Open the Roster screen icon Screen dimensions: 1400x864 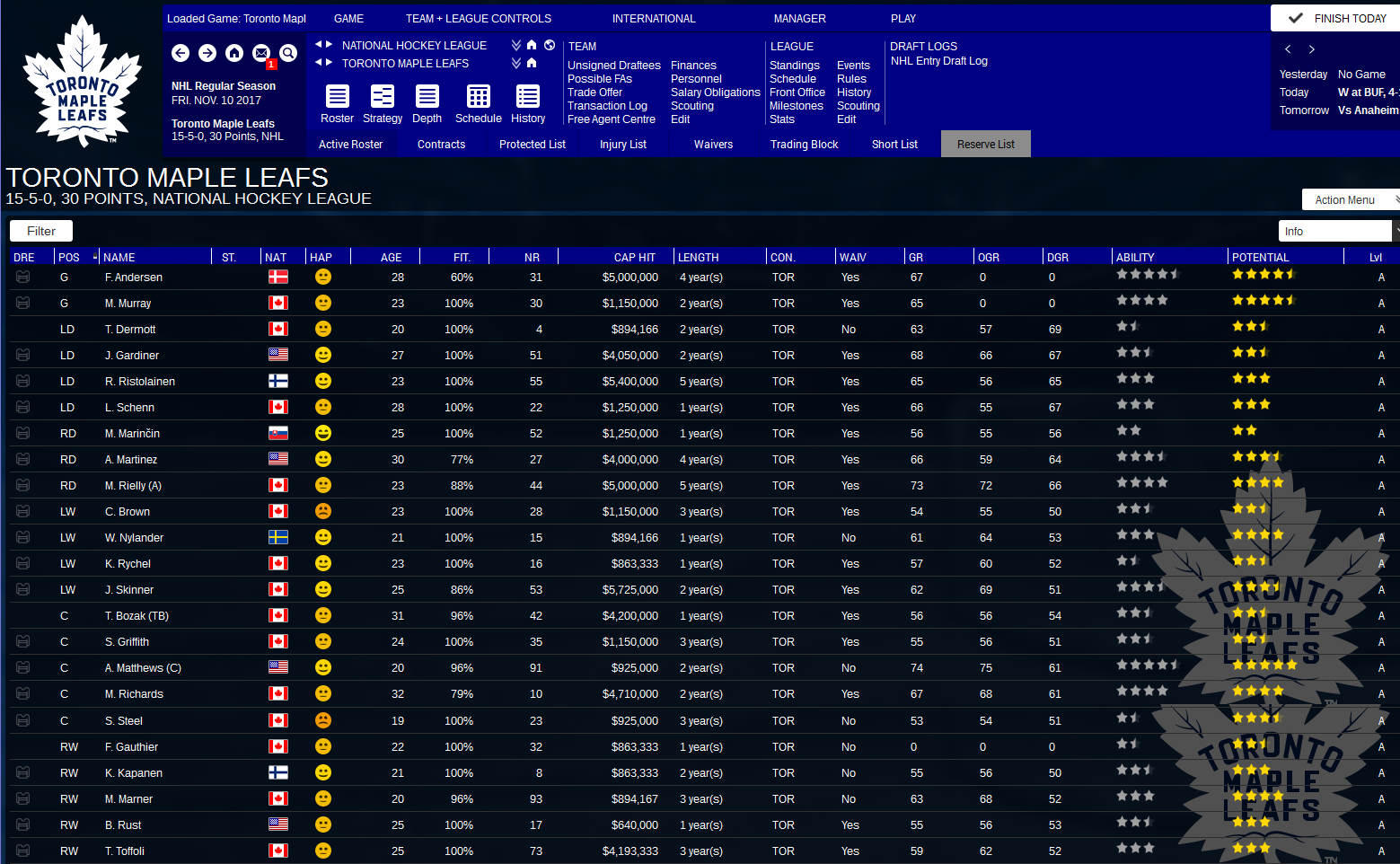[x=338, y=96]
